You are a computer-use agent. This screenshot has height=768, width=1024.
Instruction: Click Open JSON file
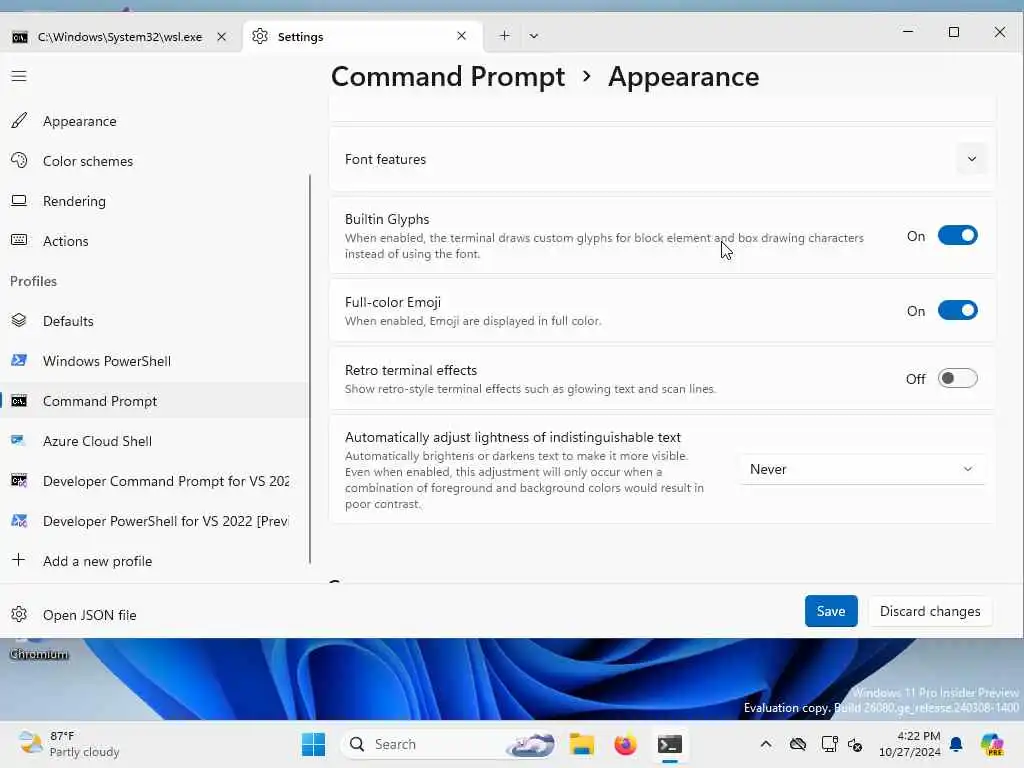point(154,615)
